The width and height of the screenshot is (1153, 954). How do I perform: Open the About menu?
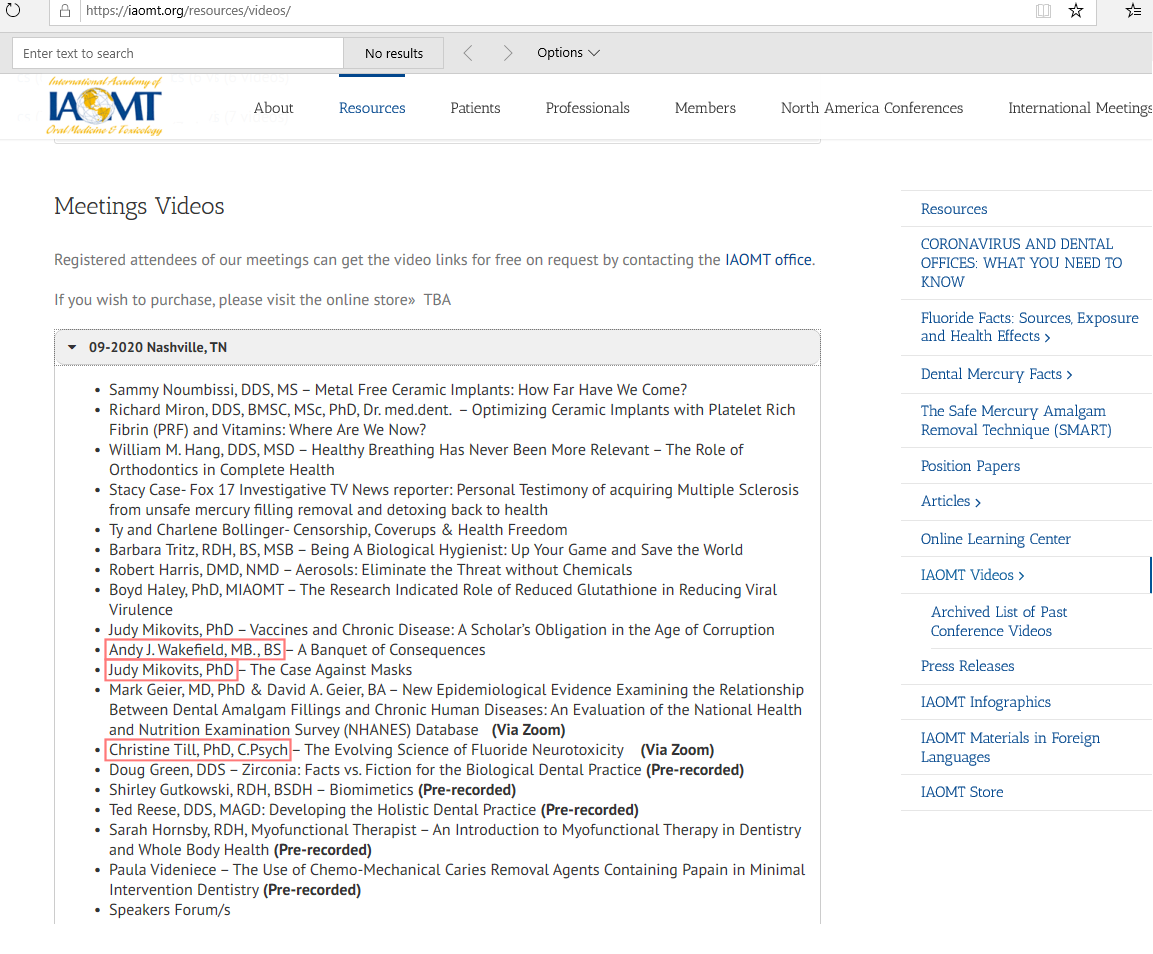[274, 108]
